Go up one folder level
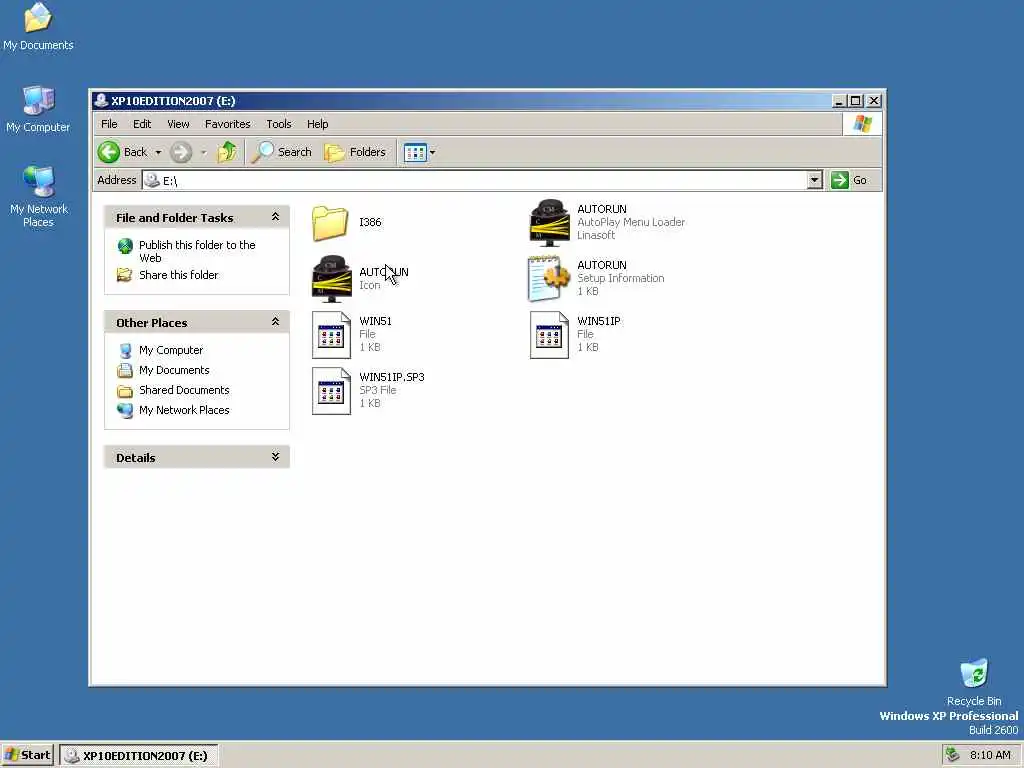The height and width of the screenshot is (768, 1024). point(227,152)
